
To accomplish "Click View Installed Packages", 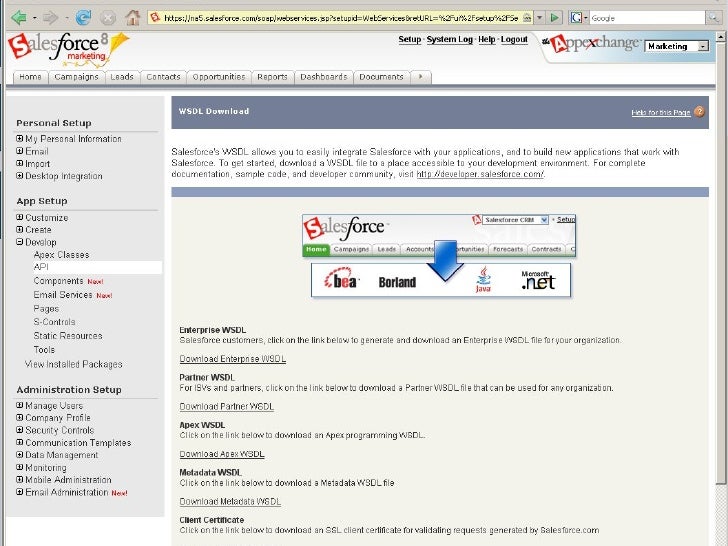I will click(x=74, y=364).
